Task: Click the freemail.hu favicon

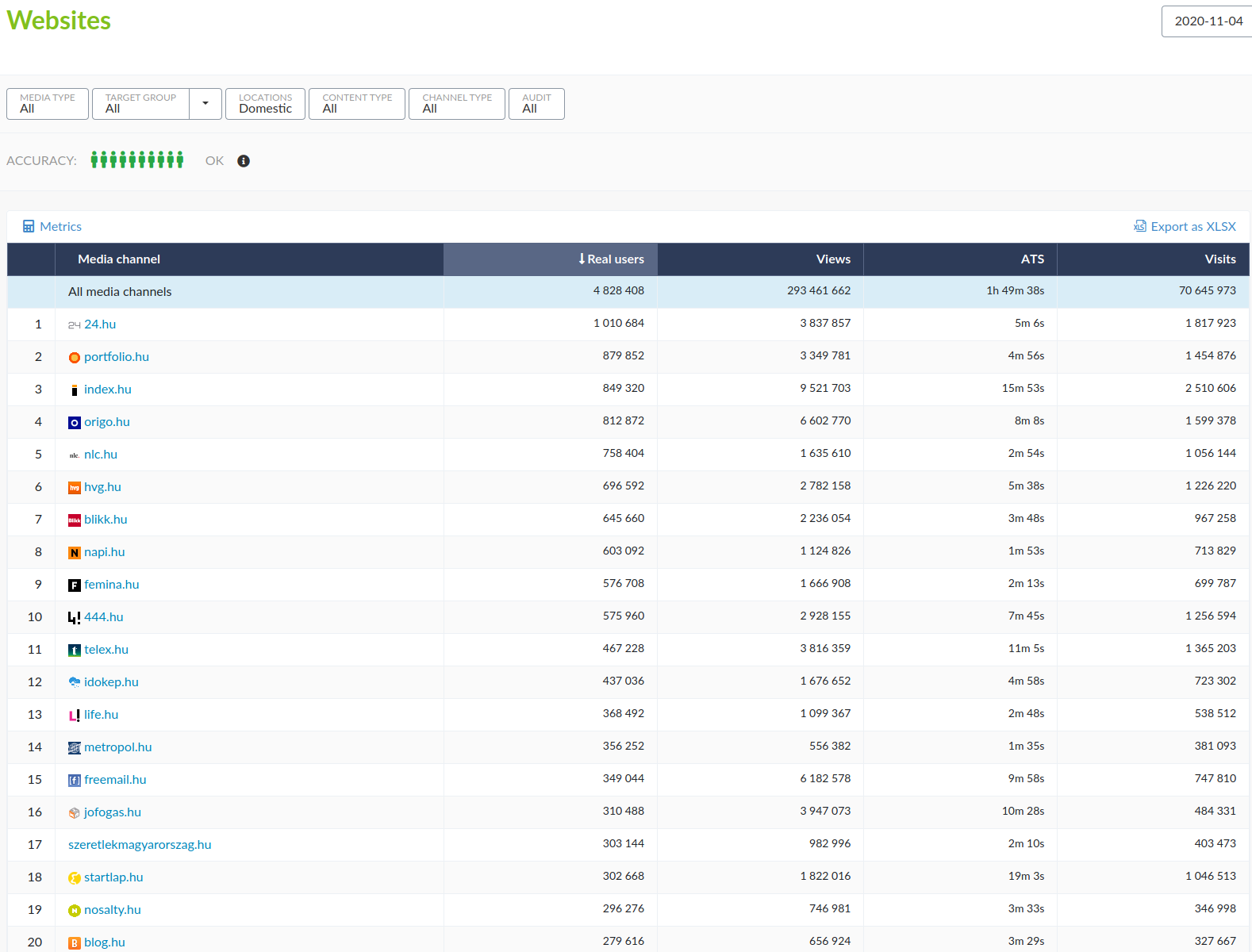Action: click(74, 781)
